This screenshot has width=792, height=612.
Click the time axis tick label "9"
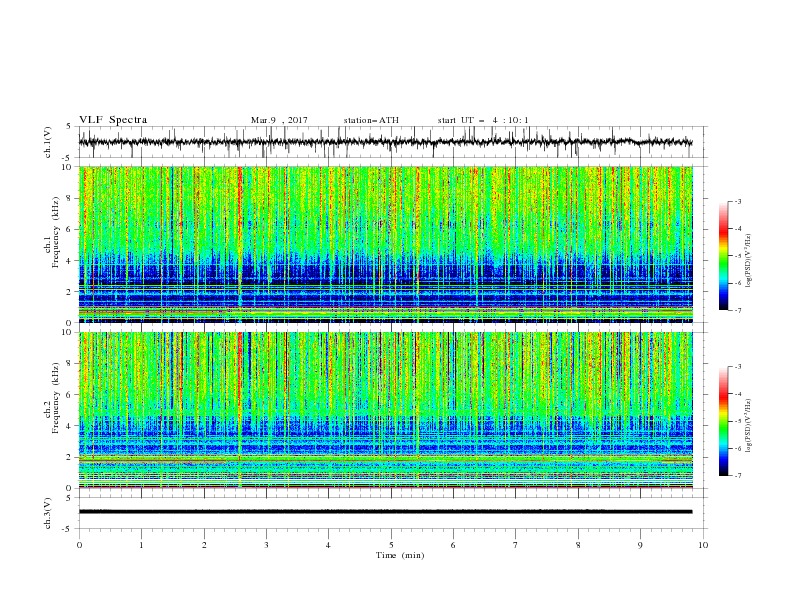pos(640,545)
